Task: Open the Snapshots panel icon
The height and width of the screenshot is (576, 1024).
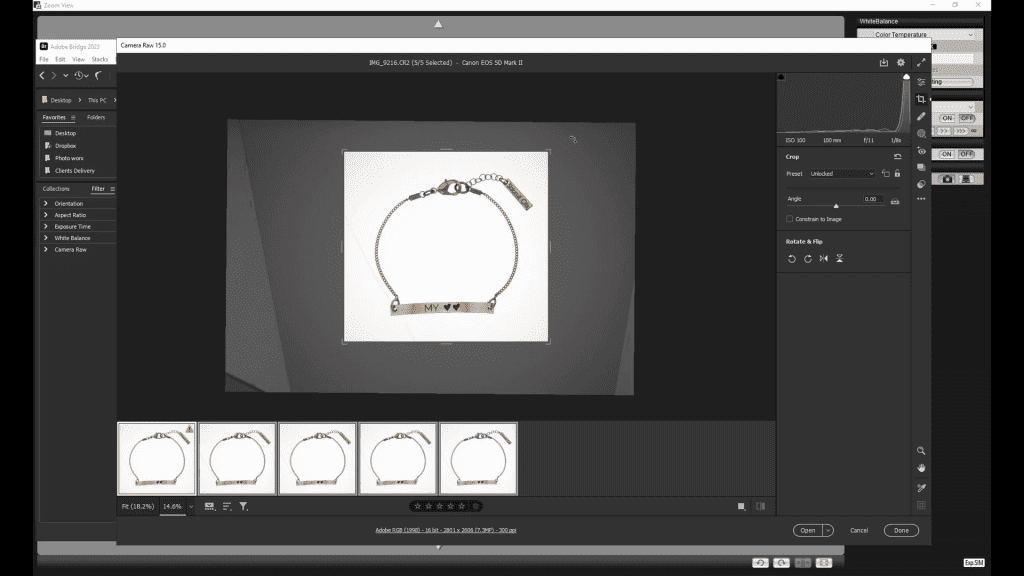Action: pos(921,167)
